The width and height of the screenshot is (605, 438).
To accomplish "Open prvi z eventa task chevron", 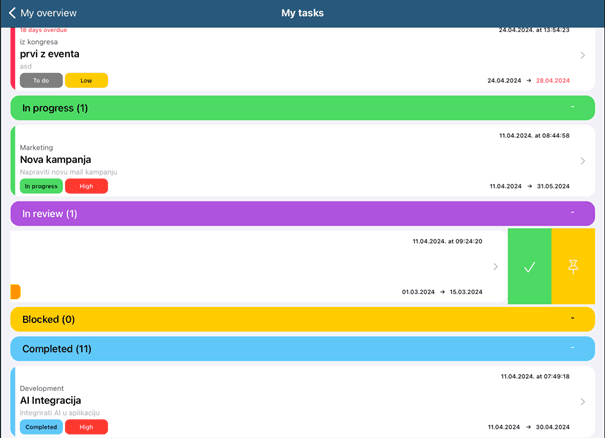I will [583, 55].
